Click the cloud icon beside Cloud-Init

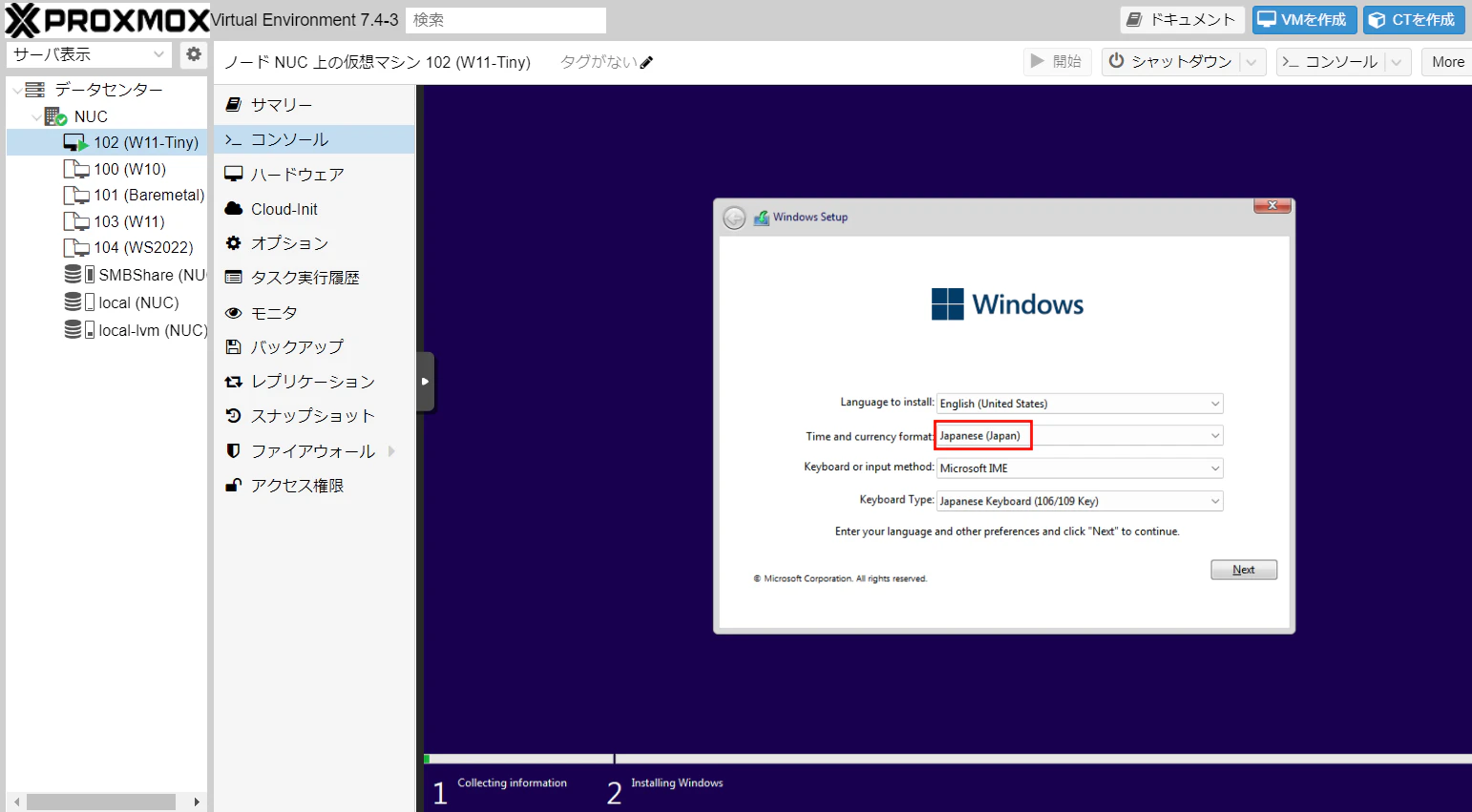pyautogui.click(x=233, y=209)
